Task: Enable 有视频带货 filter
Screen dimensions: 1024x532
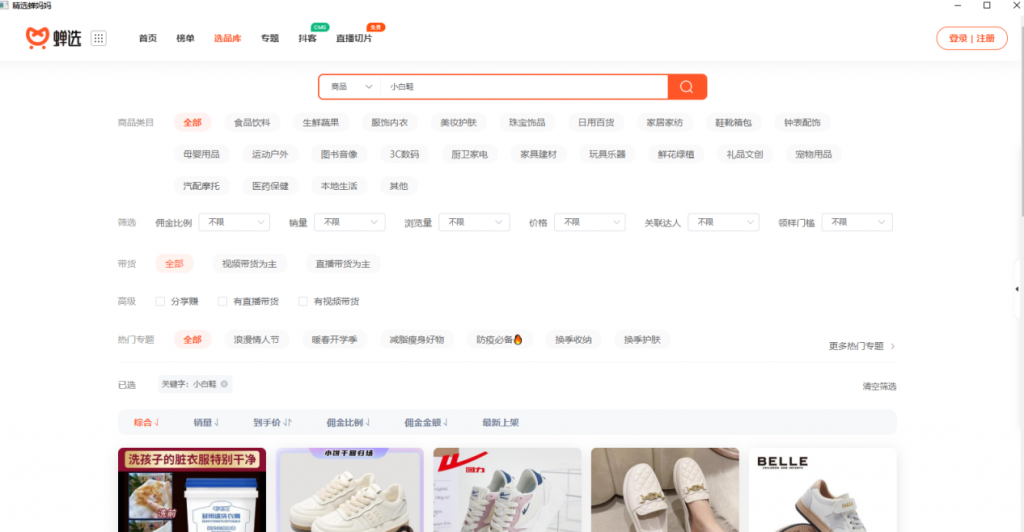Action: (x=303, y=301)
